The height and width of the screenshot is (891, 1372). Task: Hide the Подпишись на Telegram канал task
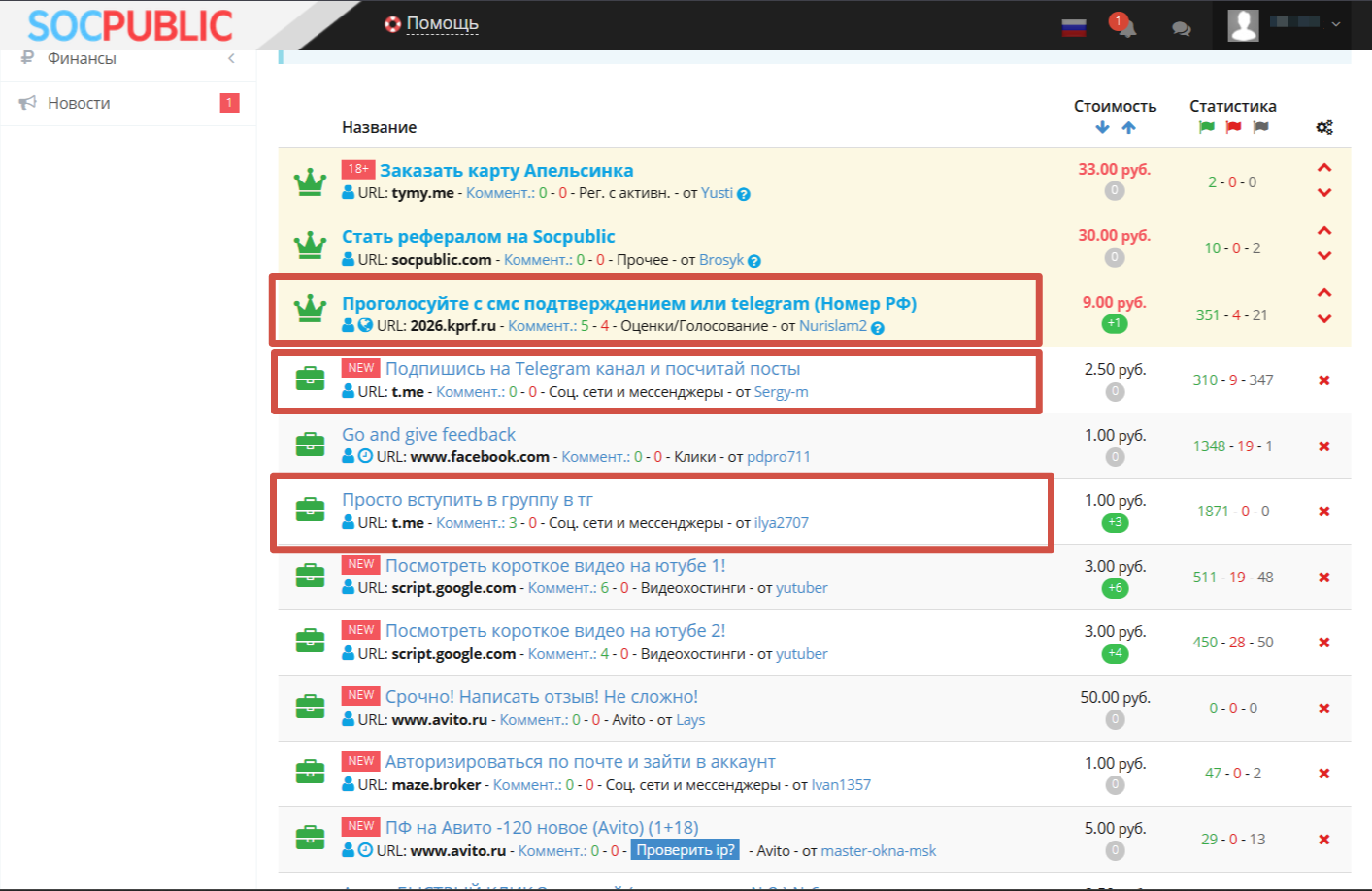(x=1324, y=380)
